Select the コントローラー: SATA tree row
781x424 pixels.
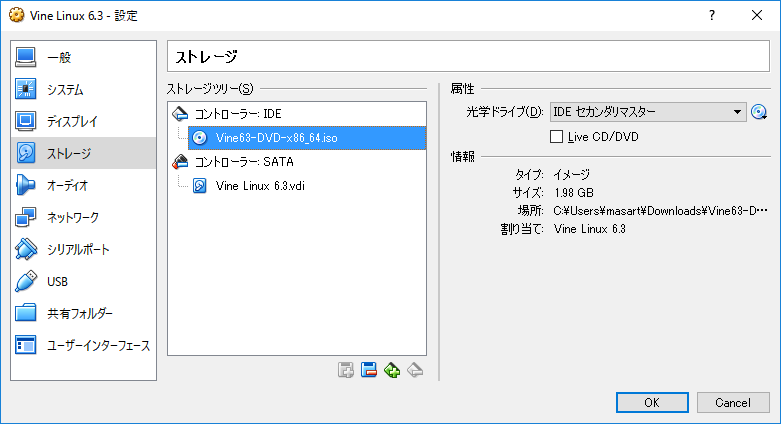tap(297, 161)
